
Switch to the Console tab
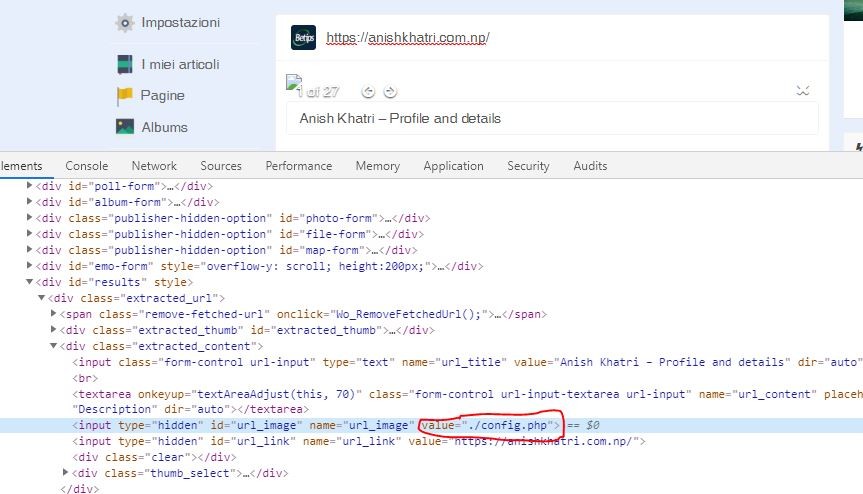coord(86,166)
